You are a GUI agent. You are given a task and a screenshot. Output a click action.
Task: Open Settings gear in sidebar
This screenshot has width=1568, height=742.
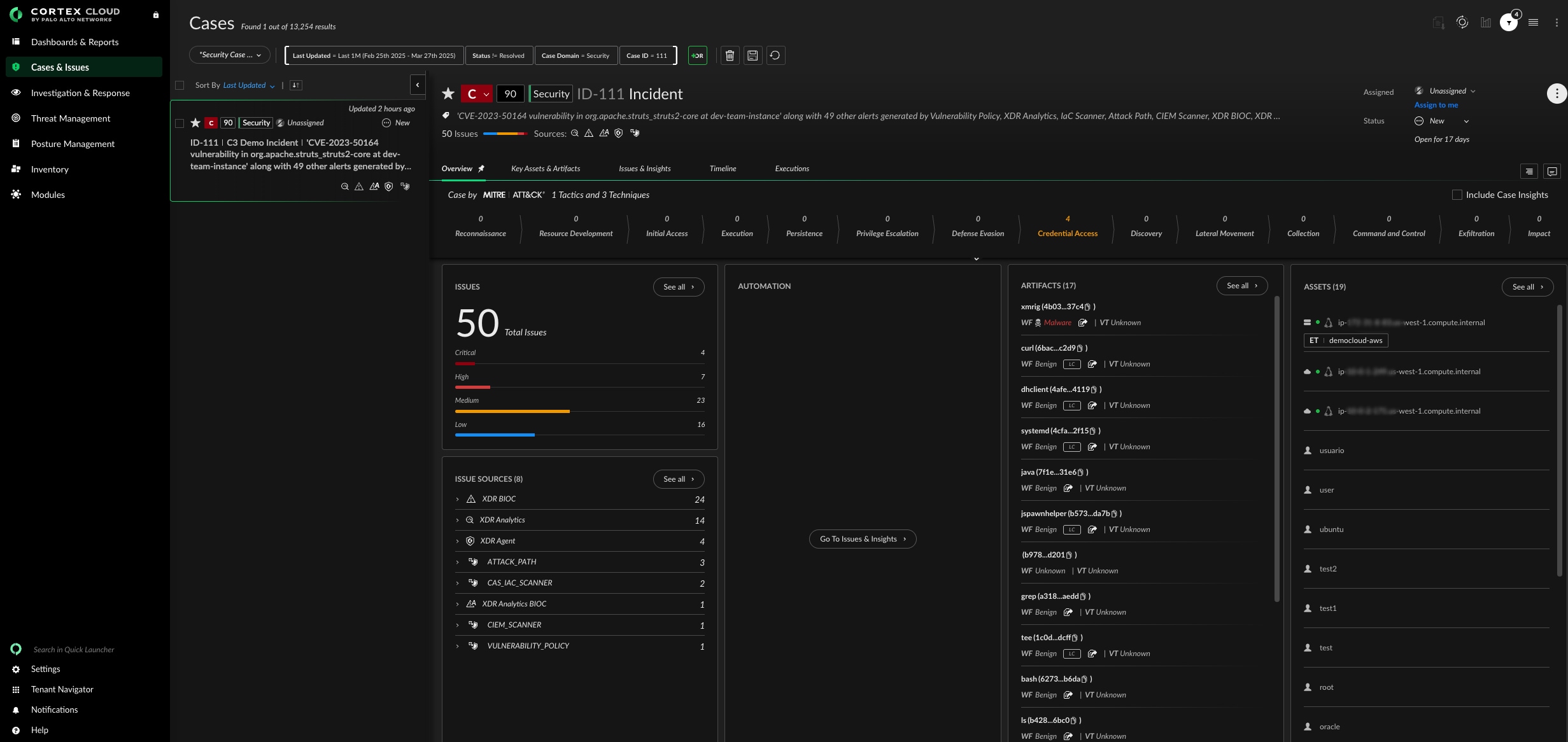16,669
